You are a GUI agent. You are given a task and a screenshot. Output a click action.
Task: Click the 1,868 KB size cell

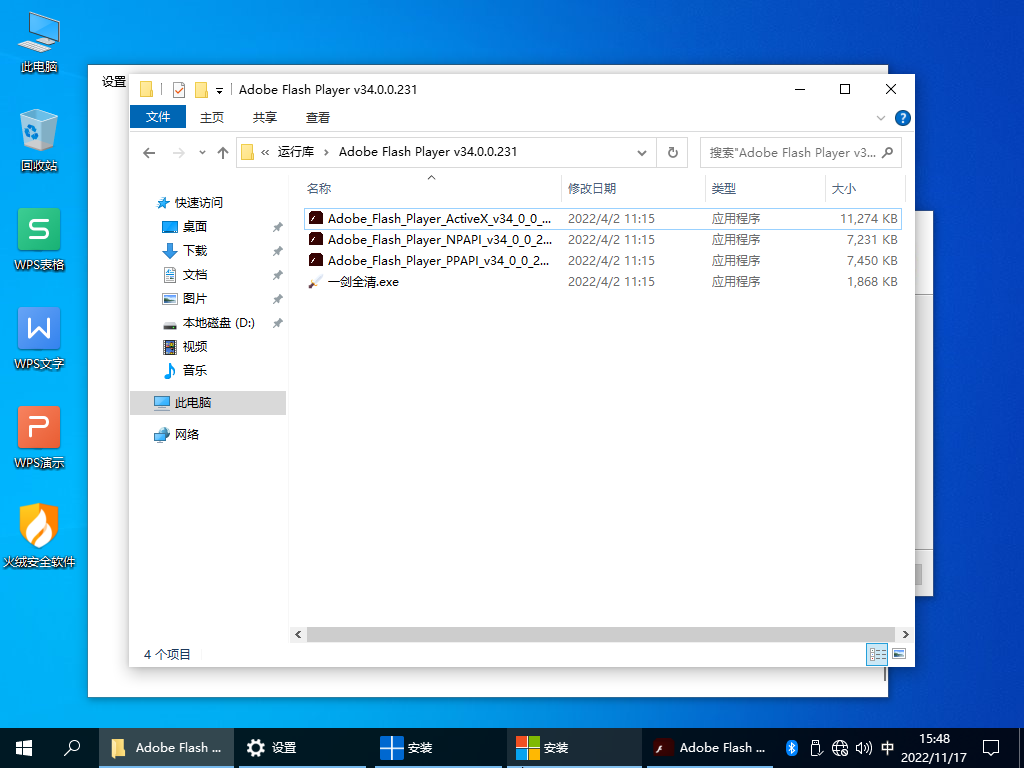(872, 281)
